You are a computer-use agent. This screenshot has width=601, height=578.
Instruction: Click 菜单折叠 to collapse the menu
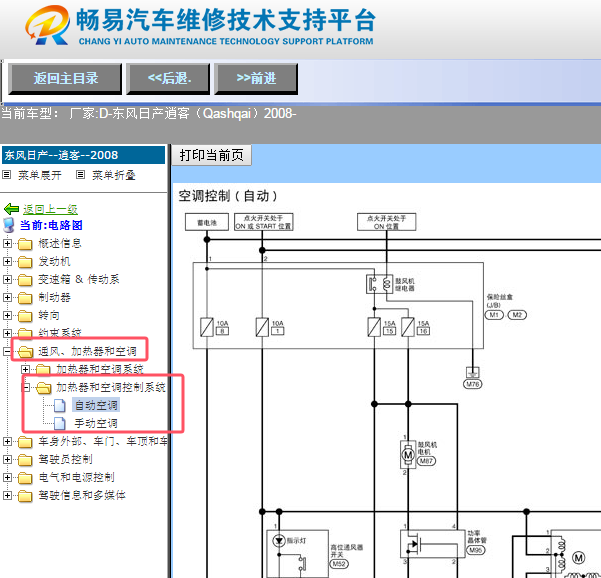(x=114, y=175)
